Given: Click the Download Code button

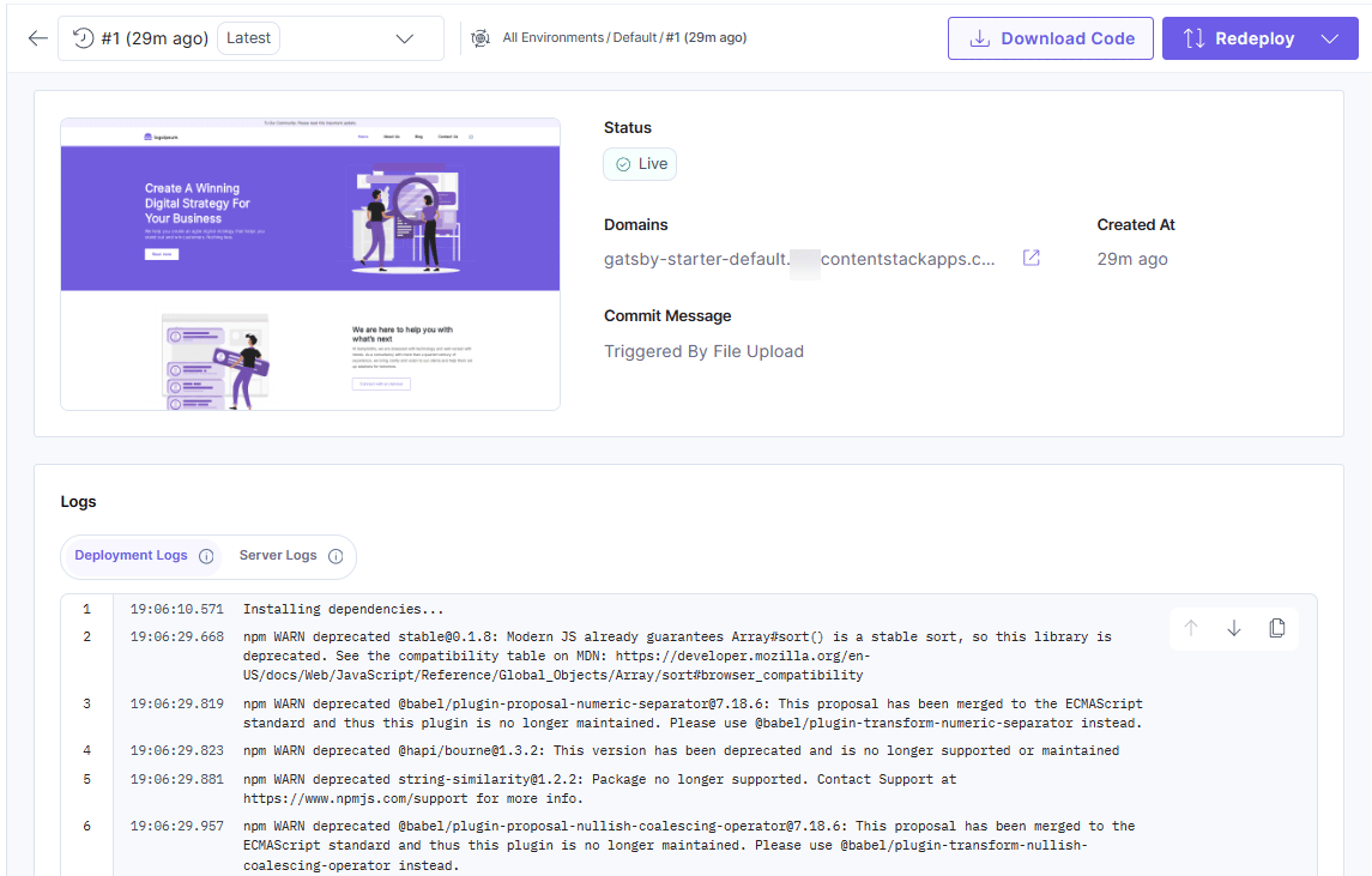Looking at the screenshot, I should point(1051,38).
